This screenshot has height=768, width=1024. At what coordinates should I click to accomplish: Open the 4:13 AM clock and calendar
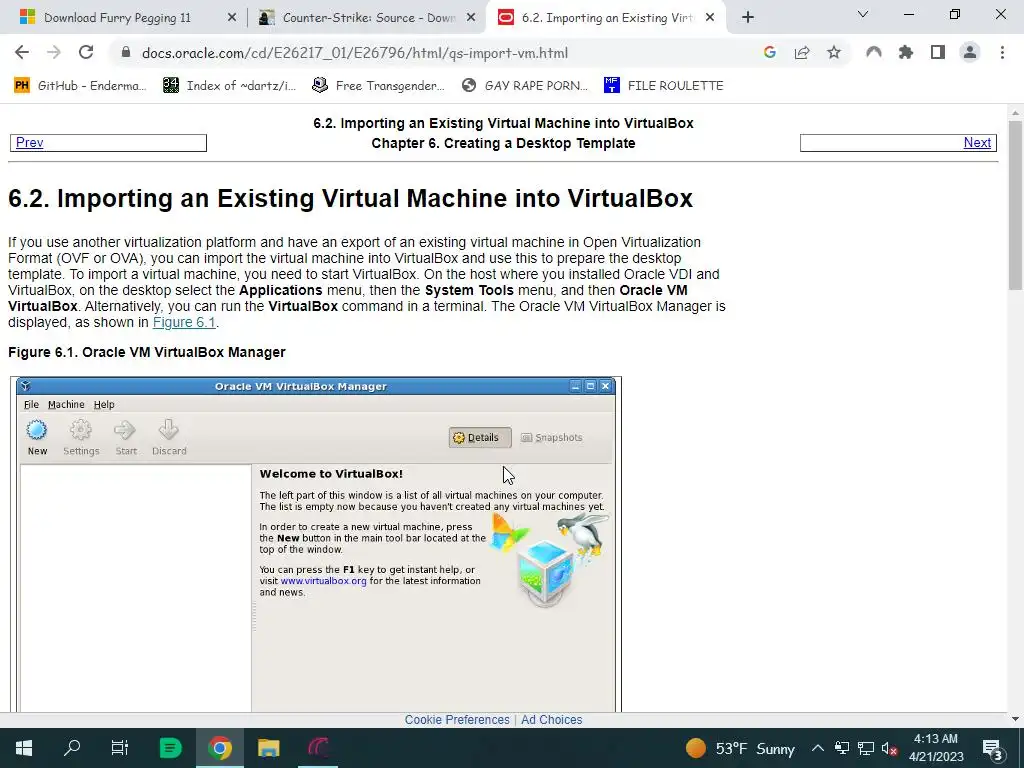tap(936, 748)
